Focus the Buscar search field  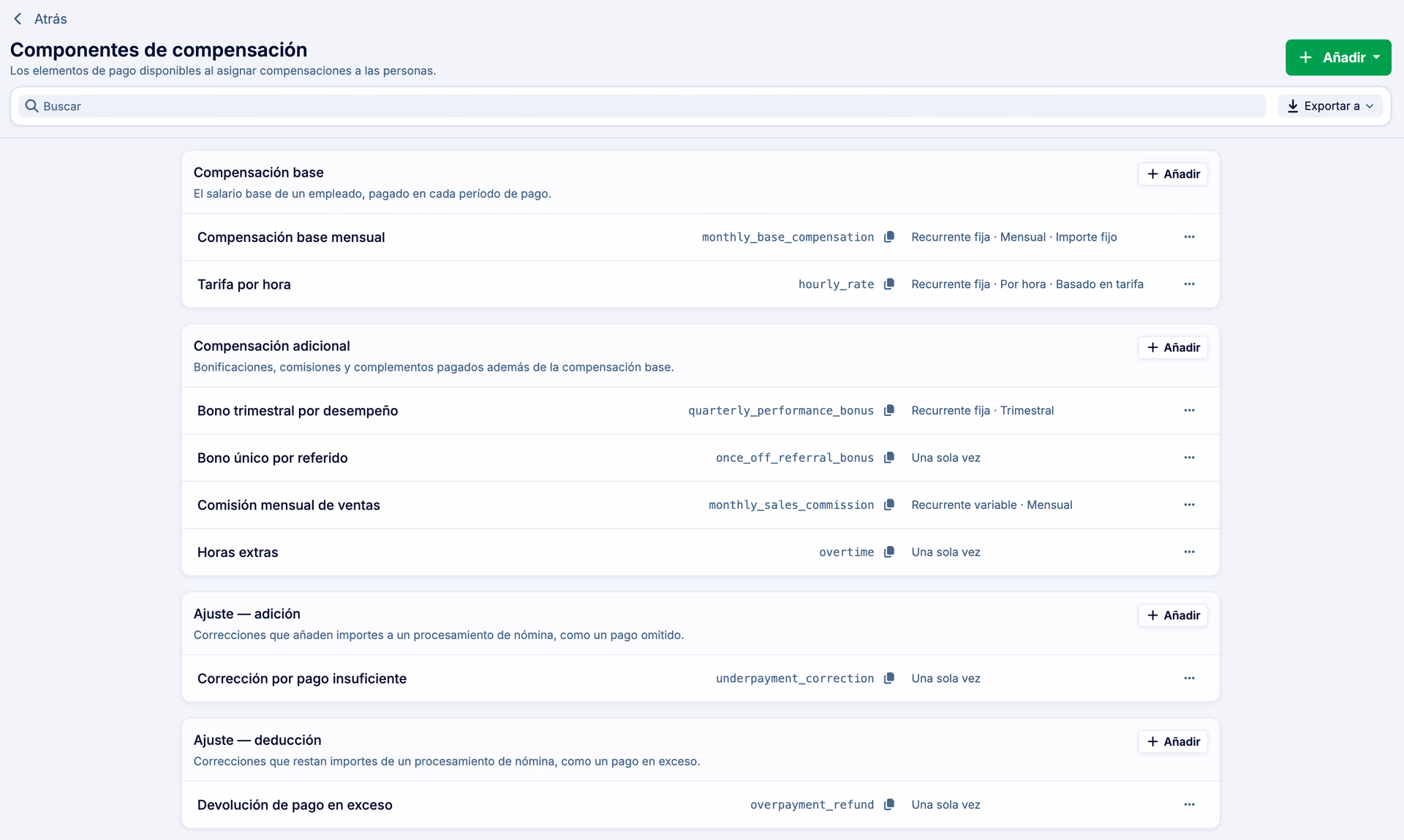tap(642, 106)
